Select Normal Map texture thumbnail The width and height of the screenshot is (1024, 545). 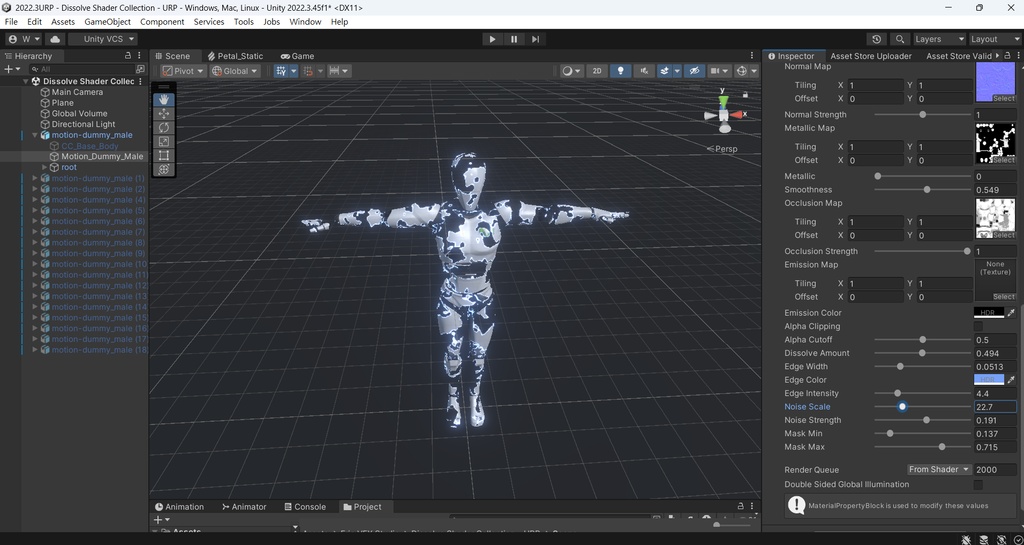995,82
